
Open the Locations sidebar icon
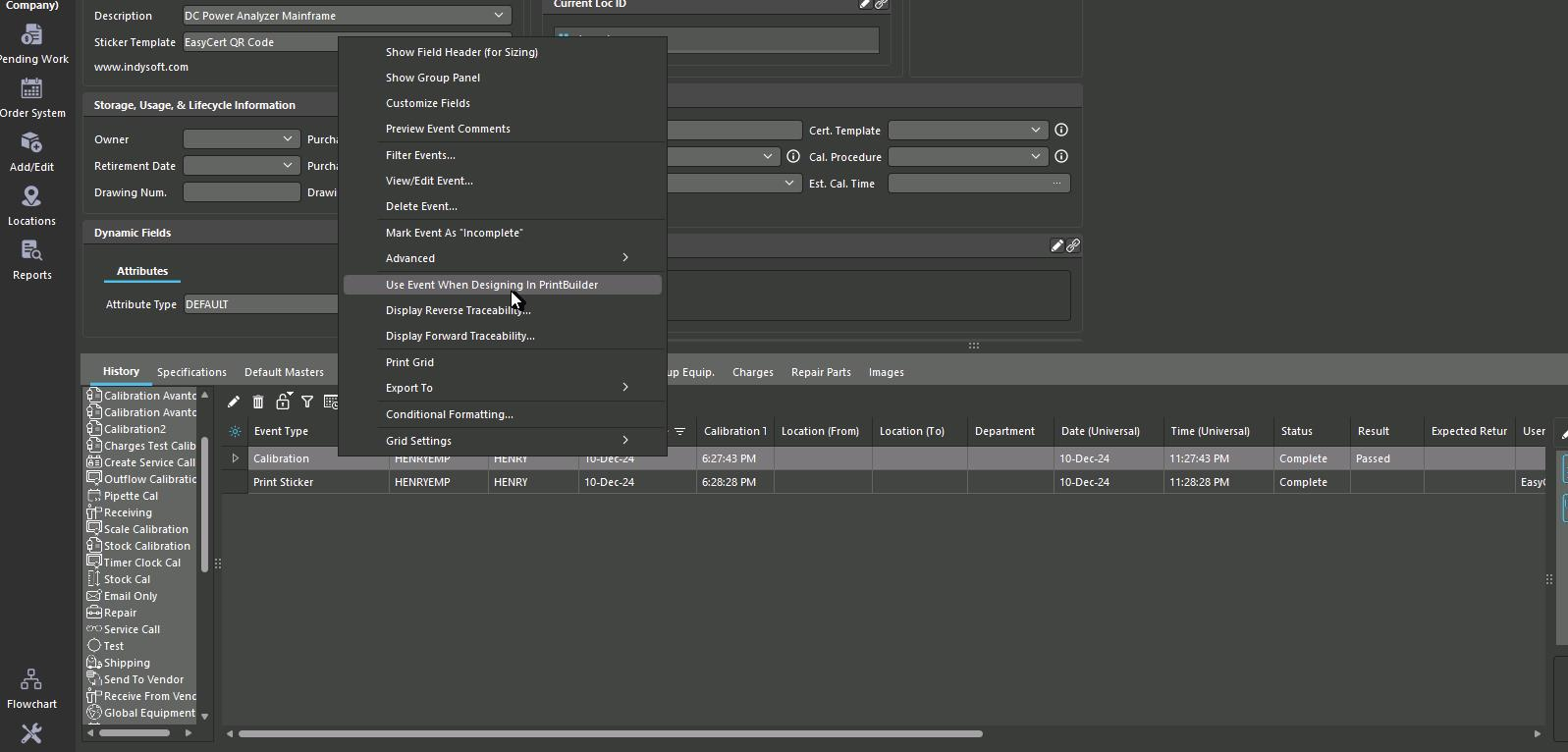pos(31,206)
